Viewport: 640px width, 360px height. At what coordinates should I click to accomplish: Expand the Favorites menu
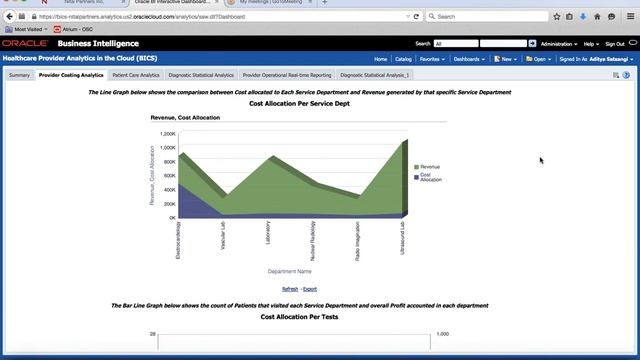pos(432,59)
